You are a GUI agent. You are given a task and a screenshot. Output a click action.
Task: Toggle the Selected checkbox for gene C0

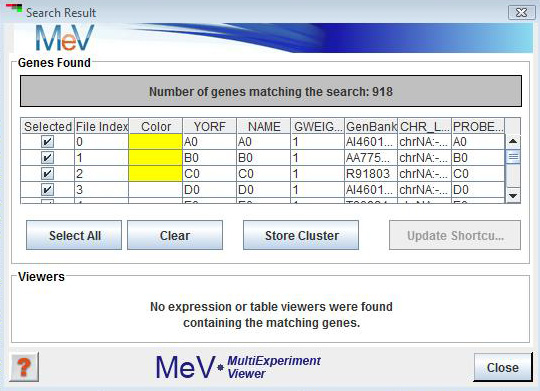[47, 174]
